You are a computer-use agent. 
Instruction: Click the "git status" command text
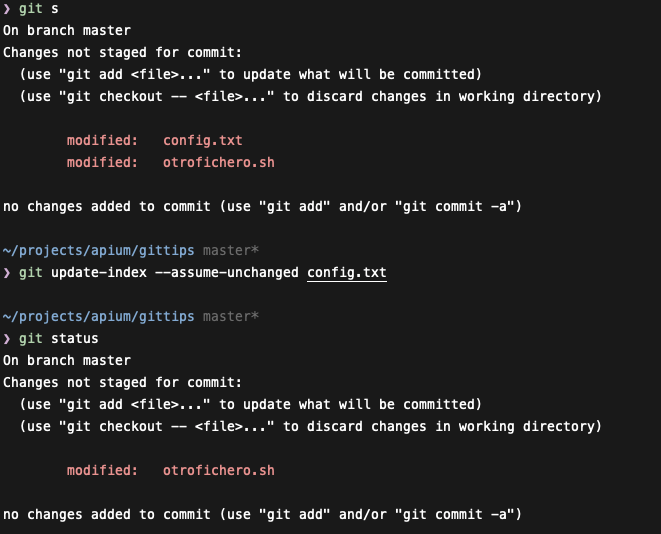59,339
